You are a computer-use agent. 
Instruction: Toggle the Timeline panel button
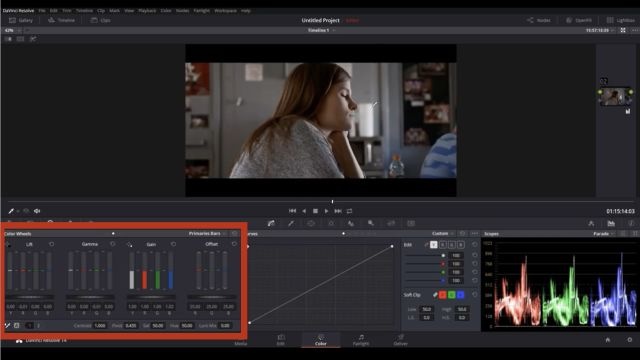(61, 20)
